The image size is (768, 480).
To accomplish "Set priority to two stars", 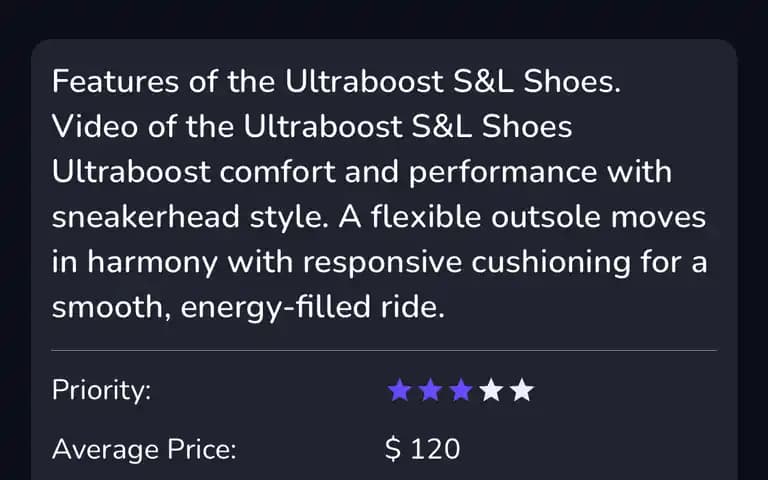I will click(x=430, y=390).
